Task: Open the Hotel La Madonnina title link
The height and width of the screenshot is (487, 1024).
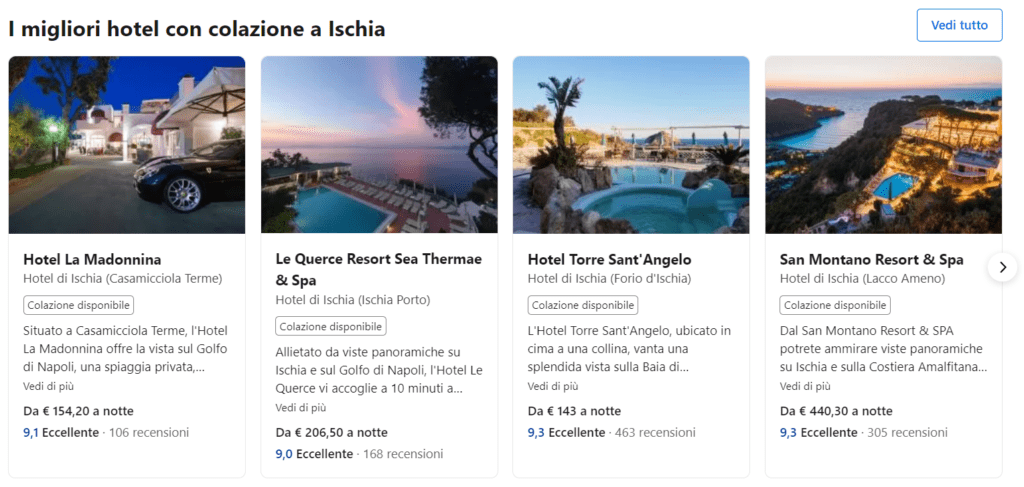Action: (x=92, y=260)
